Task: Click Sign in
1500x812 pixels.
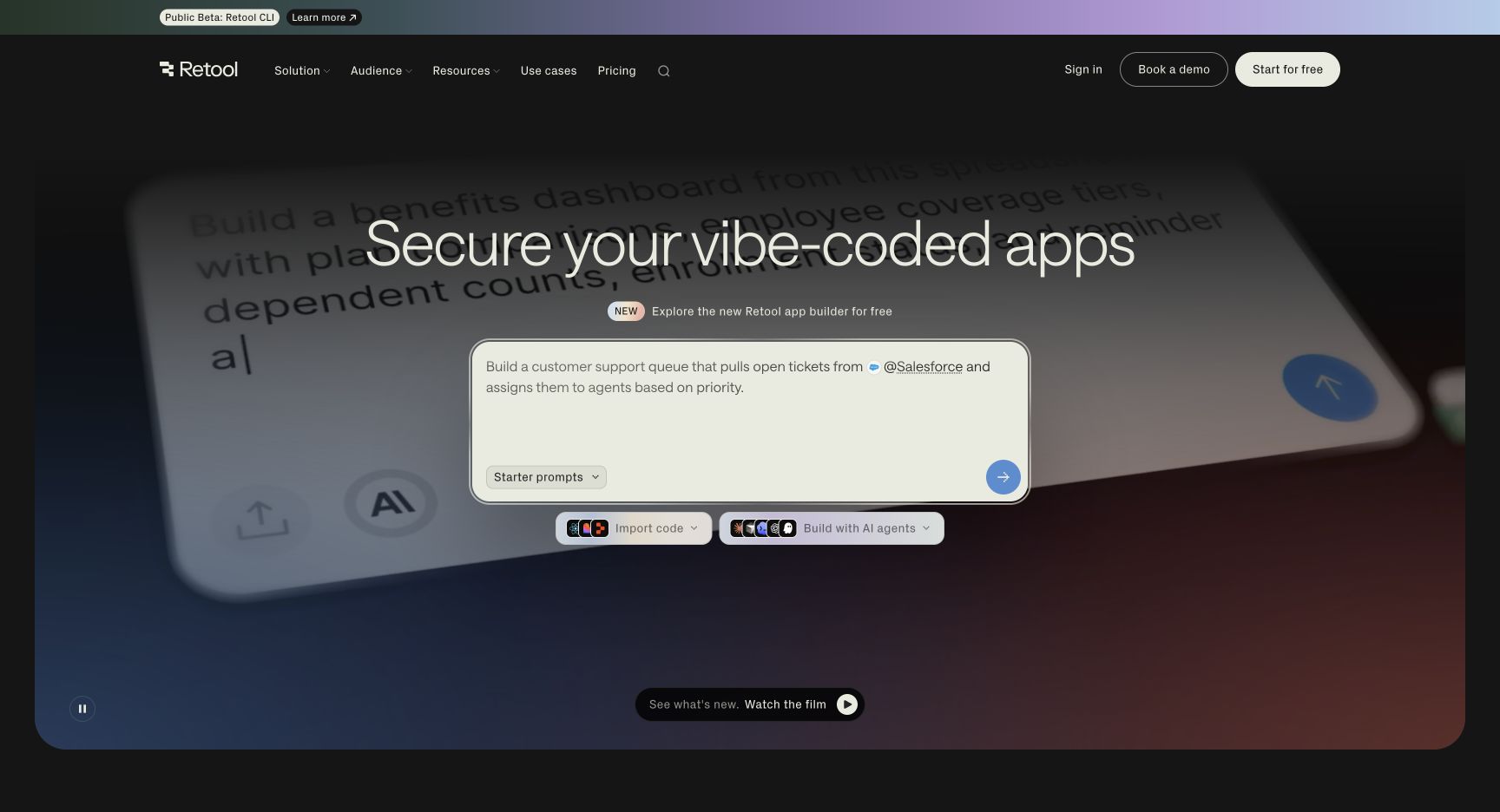Action: pos(1083,69)
